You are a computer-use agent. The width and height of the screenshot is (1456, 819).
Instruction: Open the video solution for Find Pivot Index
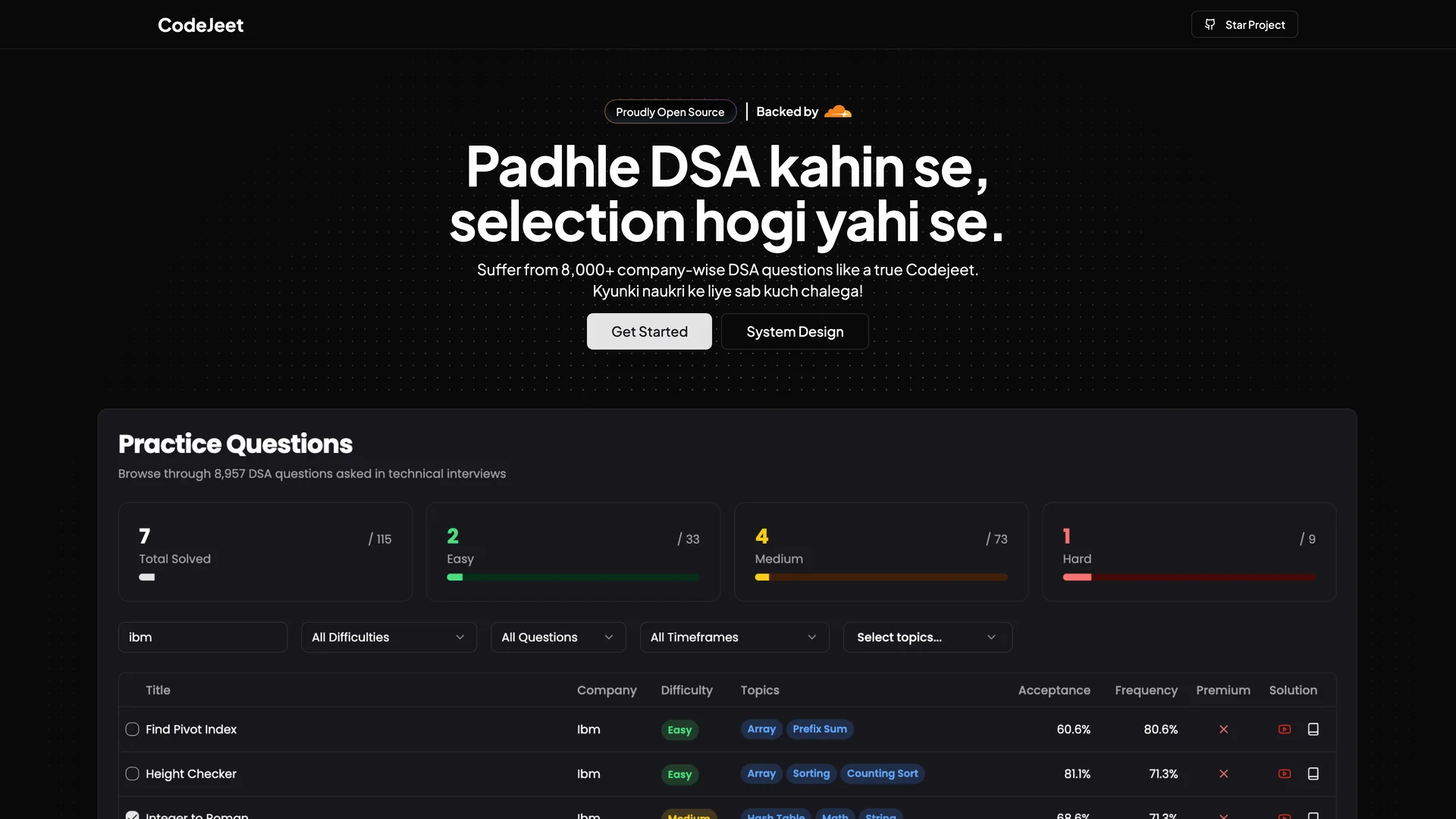1284,729
